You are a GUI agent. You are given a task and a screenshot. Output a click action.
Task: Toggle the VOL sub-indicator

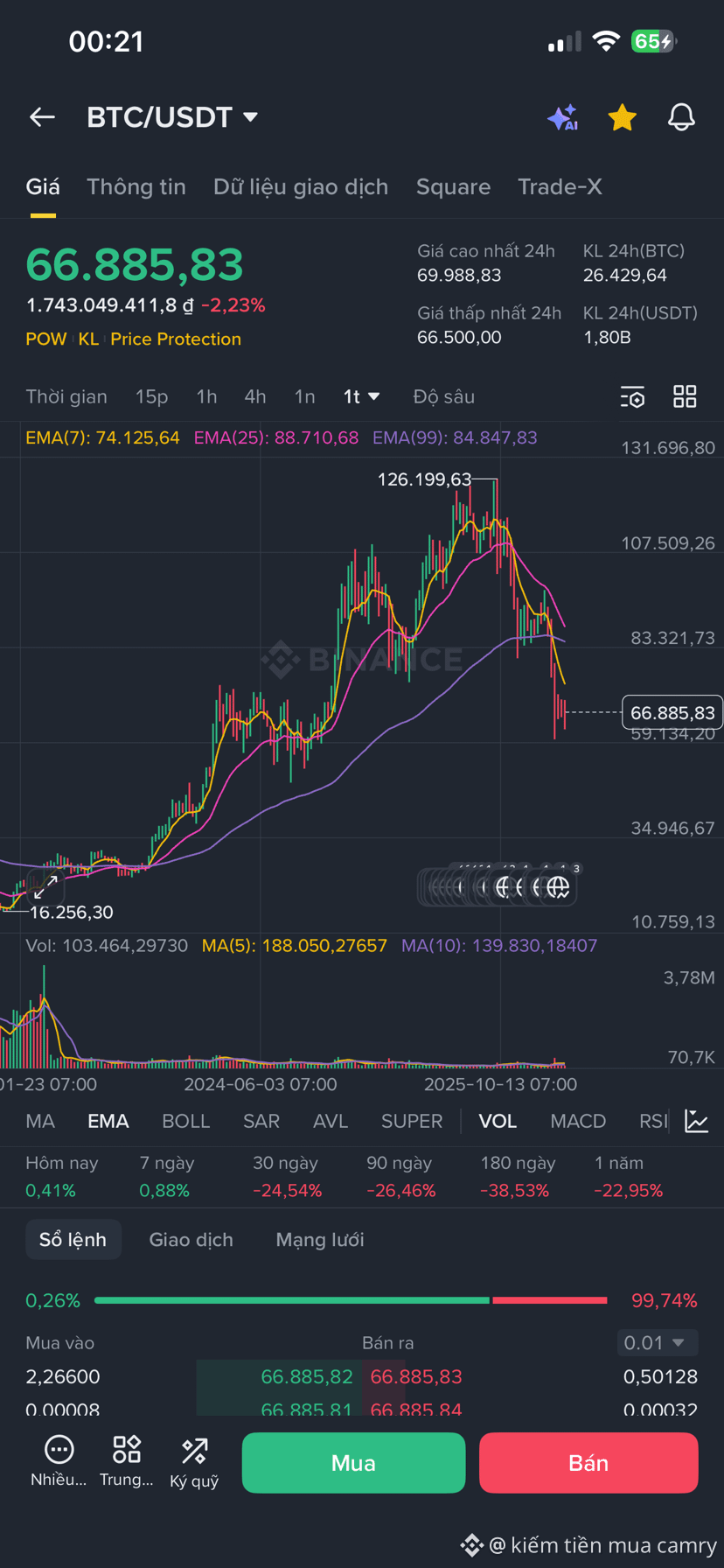[x=498, y=1121]
